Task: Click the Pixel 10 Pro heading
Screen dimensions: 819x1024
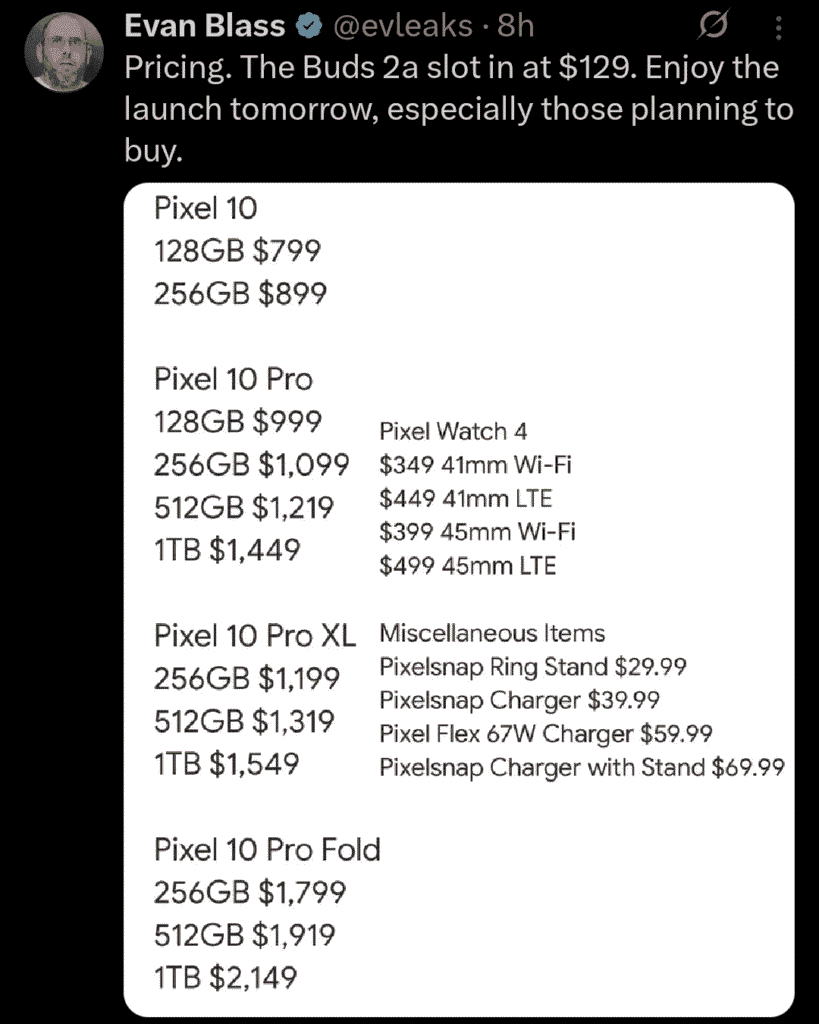Action: [233, 379]
